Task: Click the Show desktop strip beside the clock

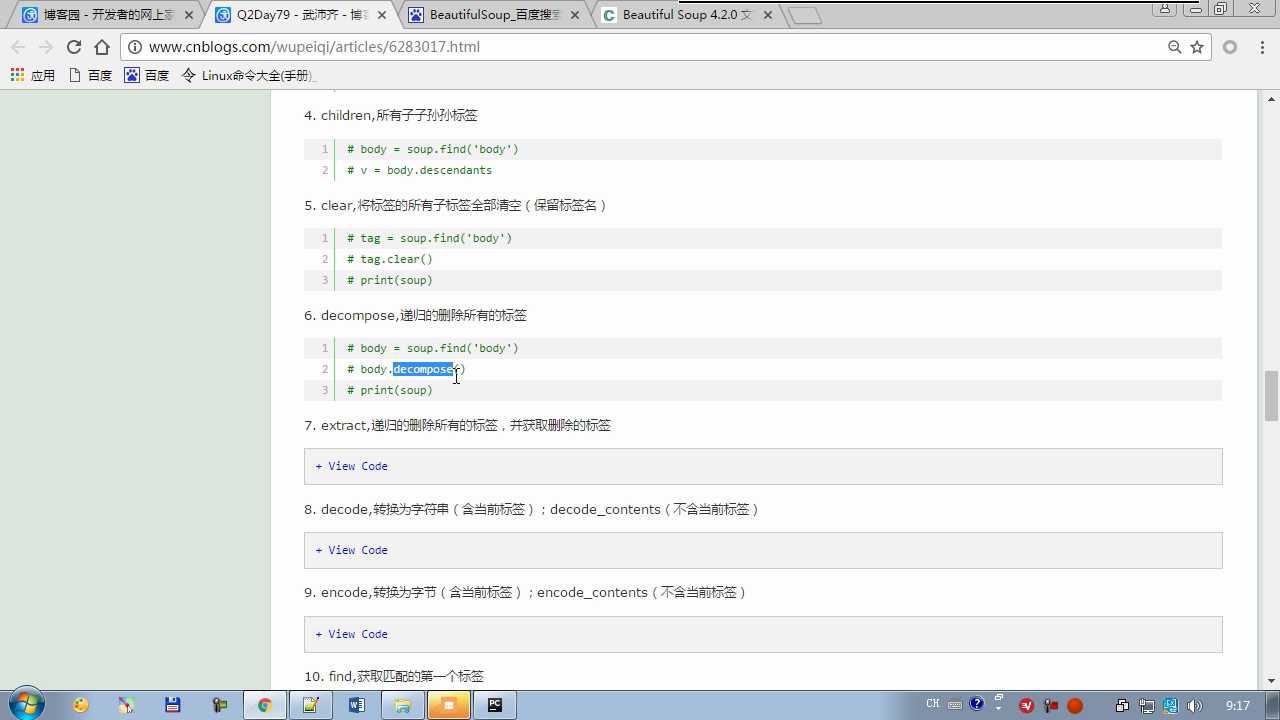Action: tap(1272, 705)
